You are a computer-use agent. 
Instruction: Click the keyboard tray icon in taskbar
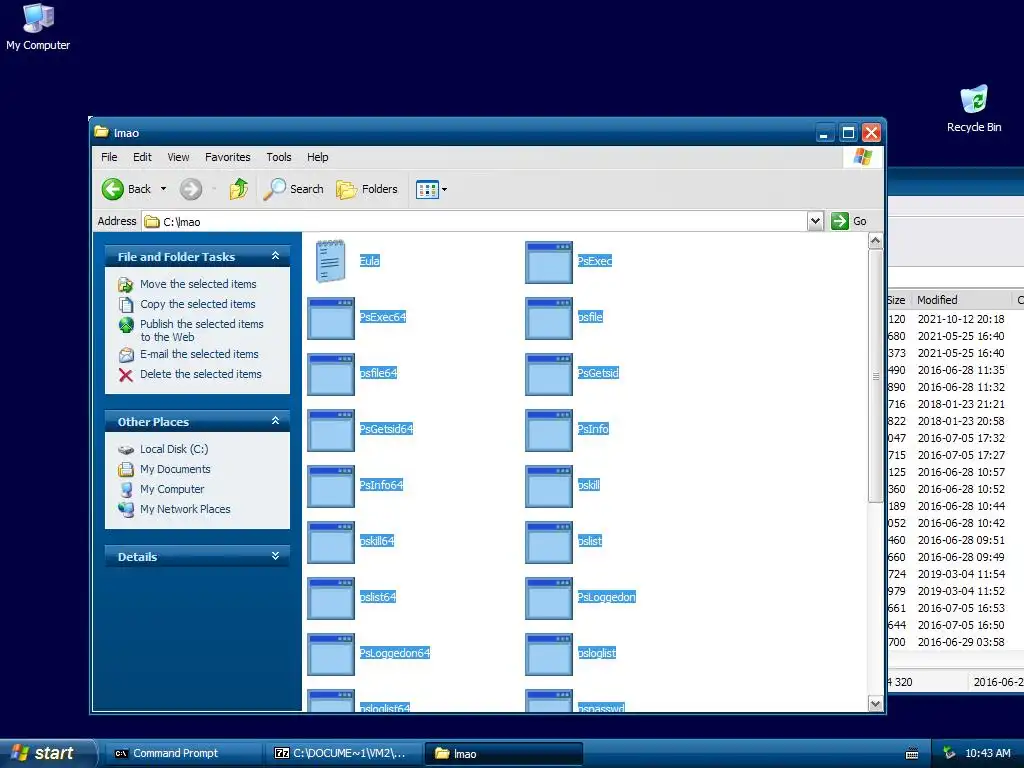[x=912, y=754]
